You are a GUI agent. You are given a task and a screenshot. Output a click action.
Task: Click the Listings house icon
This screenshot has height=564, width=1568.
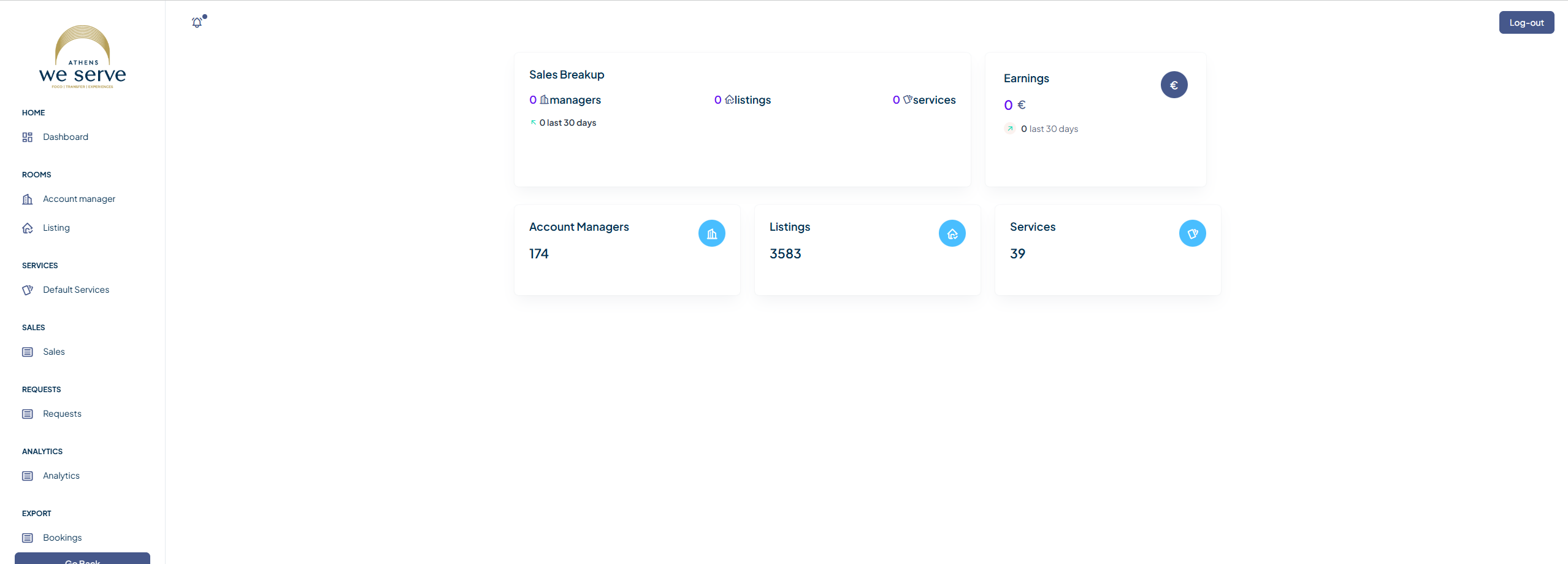click(x=952, y=233)
